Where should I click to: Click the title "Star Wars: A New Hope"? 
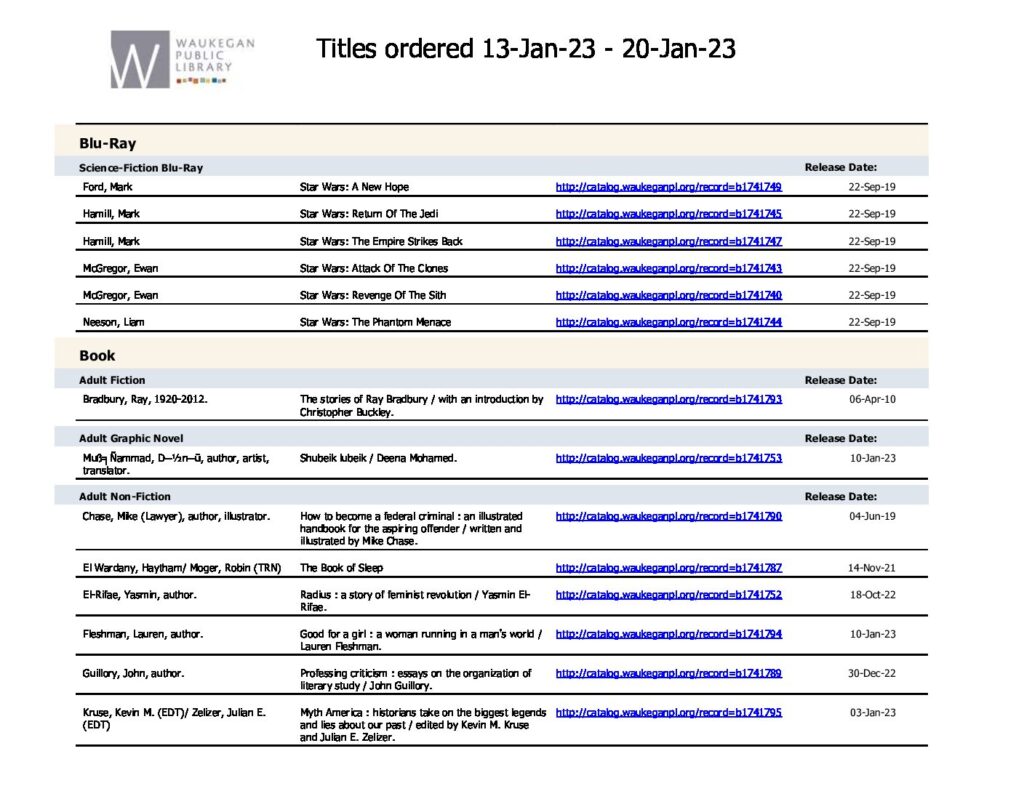(x=354, y=187)
